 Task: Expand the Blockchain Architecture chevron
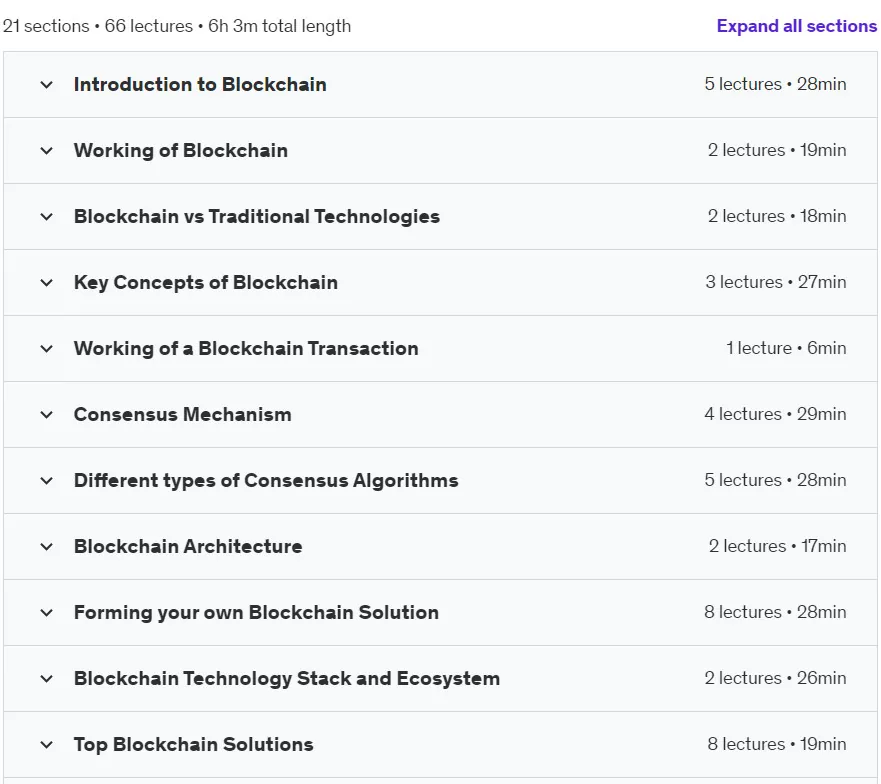[x=47, y=547]
